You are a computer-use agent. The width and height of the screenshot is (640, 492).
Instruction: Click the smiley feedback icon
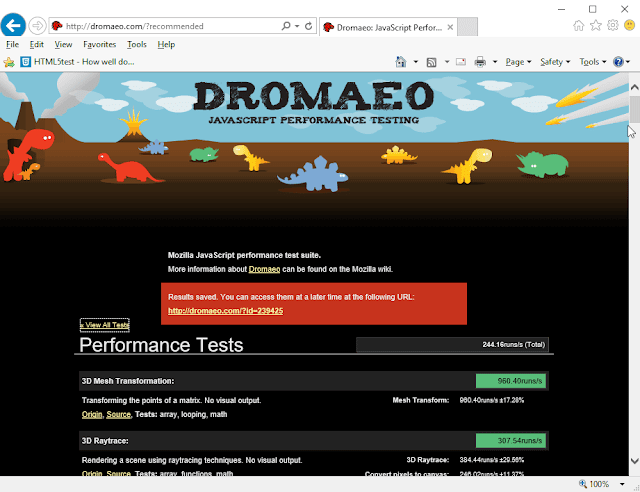click(x=630, y=26)
